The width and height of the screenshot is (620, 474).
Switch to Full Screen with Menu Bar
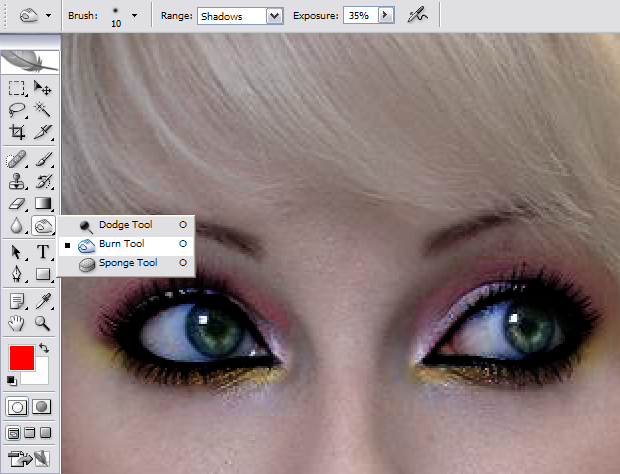tap(30, 433)
